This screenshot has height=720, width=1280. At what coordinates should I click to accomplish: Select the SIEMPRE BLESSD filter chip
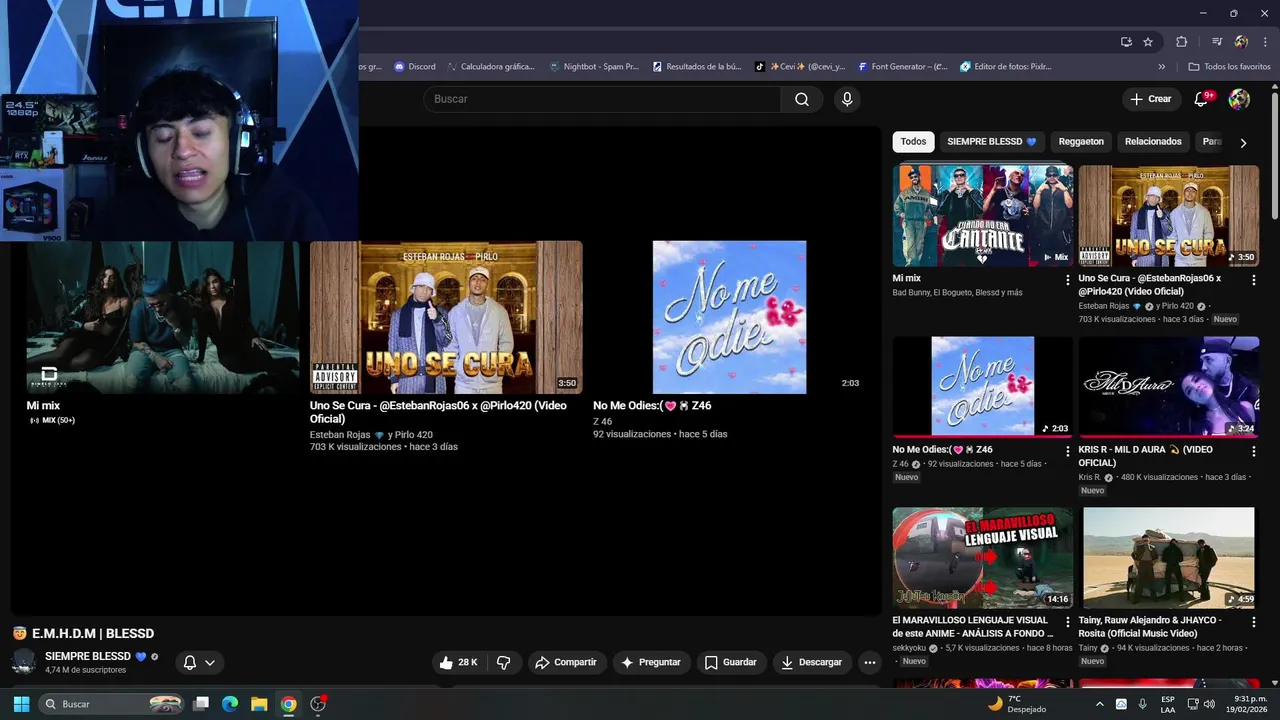[x=992, y=142]
